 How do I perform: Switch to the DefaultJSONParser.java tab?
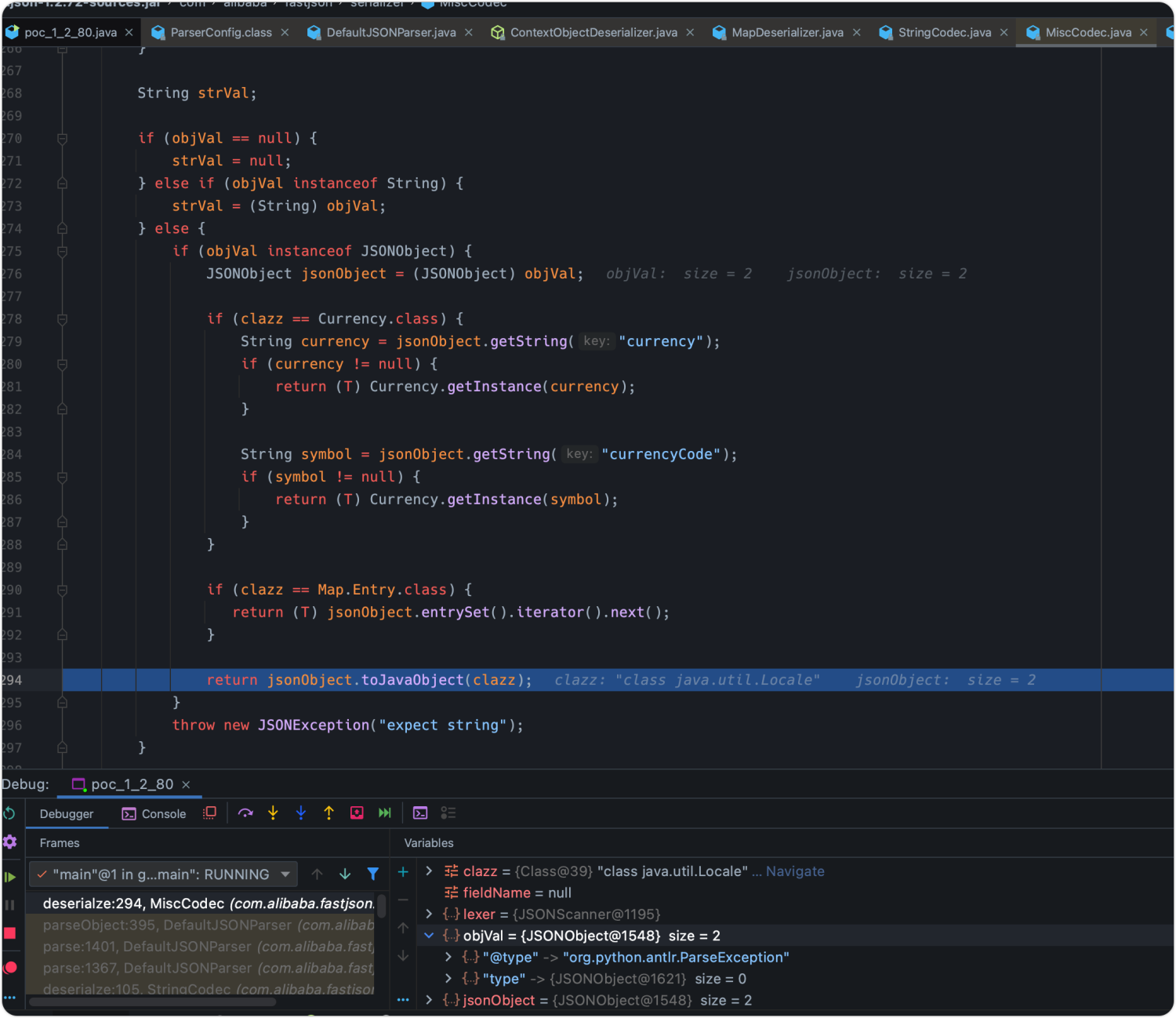(390, 32)
